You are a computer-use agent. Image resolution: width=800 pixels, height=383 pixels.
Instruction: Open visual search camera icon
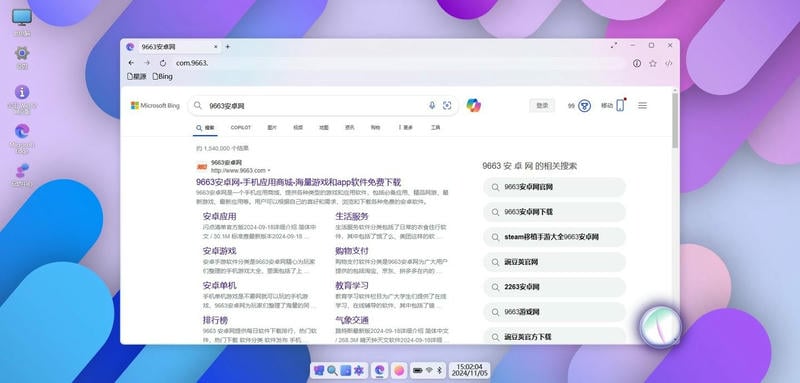(x=447, y=105)
